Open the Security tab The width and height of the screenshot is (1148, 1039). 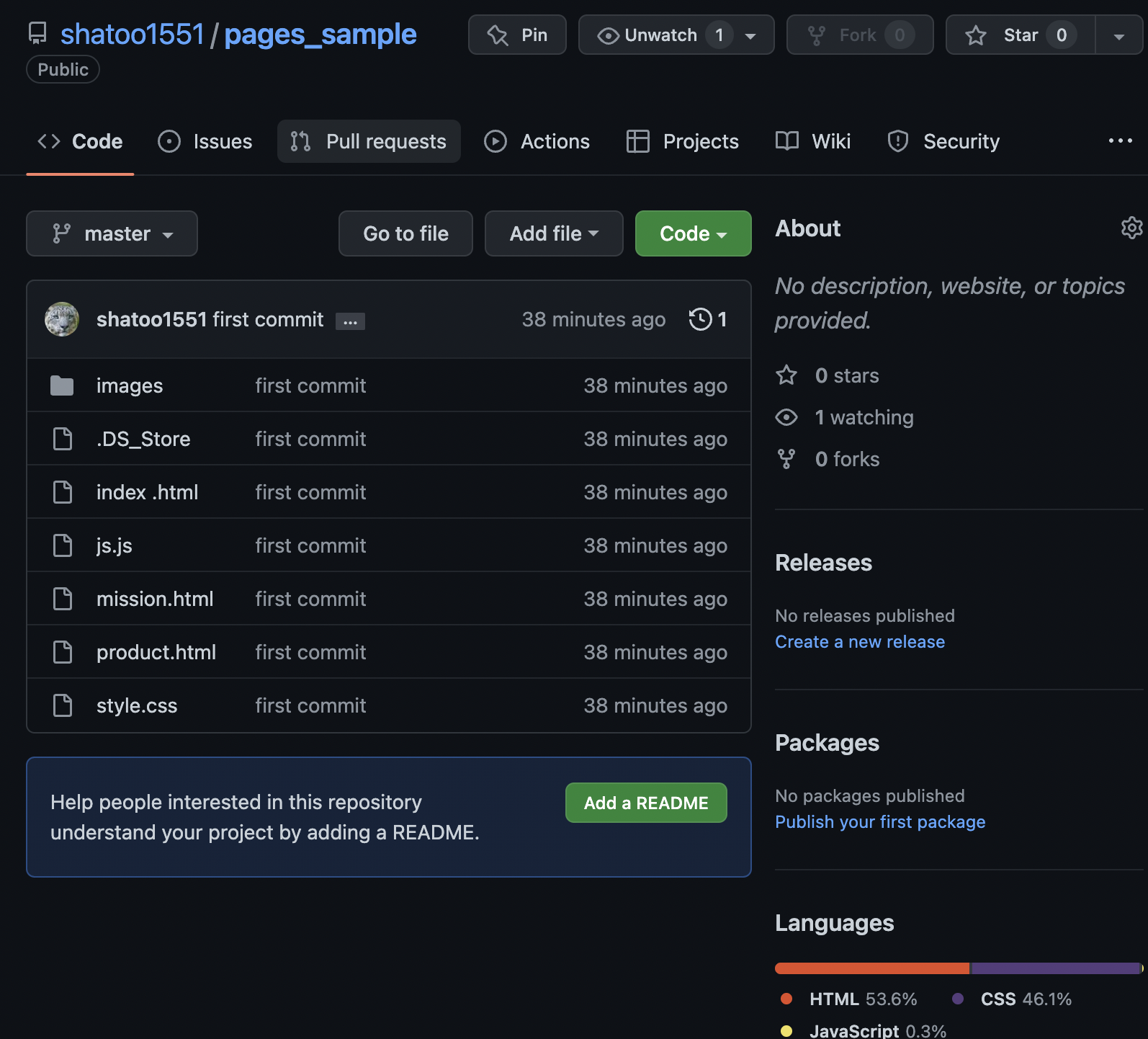click(x=943, y=141)
